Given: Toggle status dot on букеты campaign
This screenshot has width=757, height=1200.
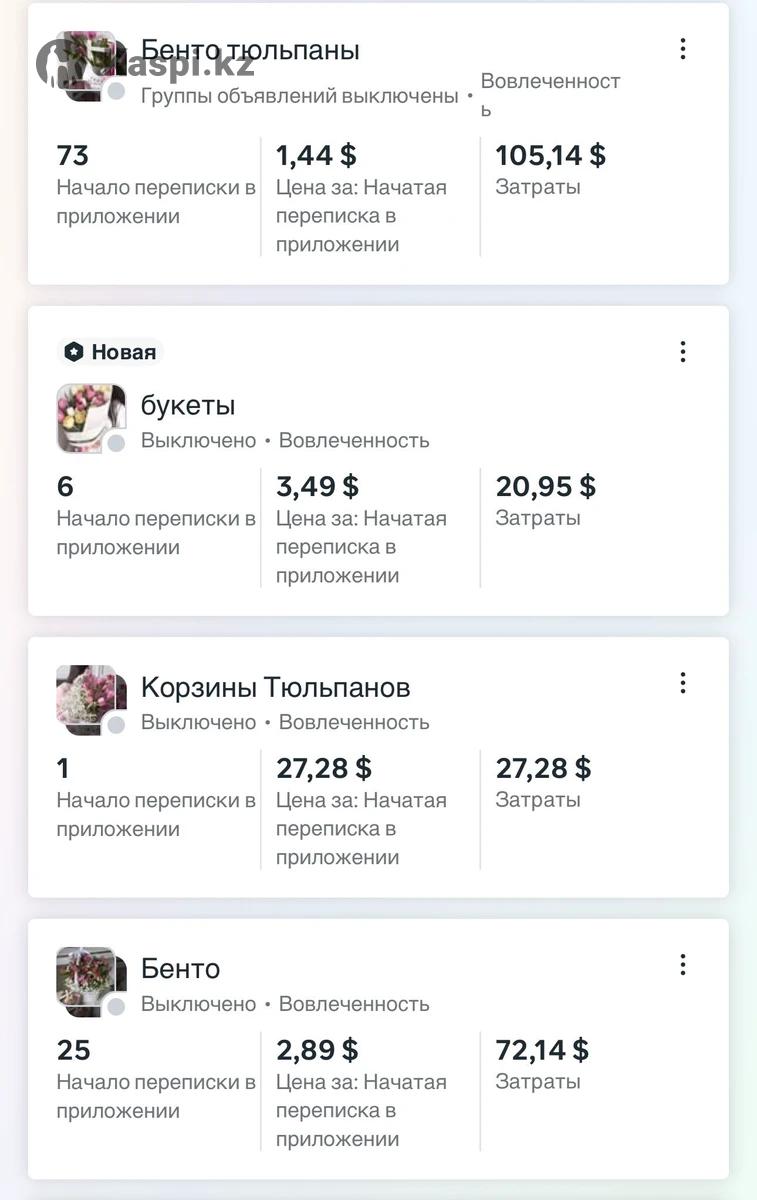Looking at the screenshot, I should (x=116, y=443).
